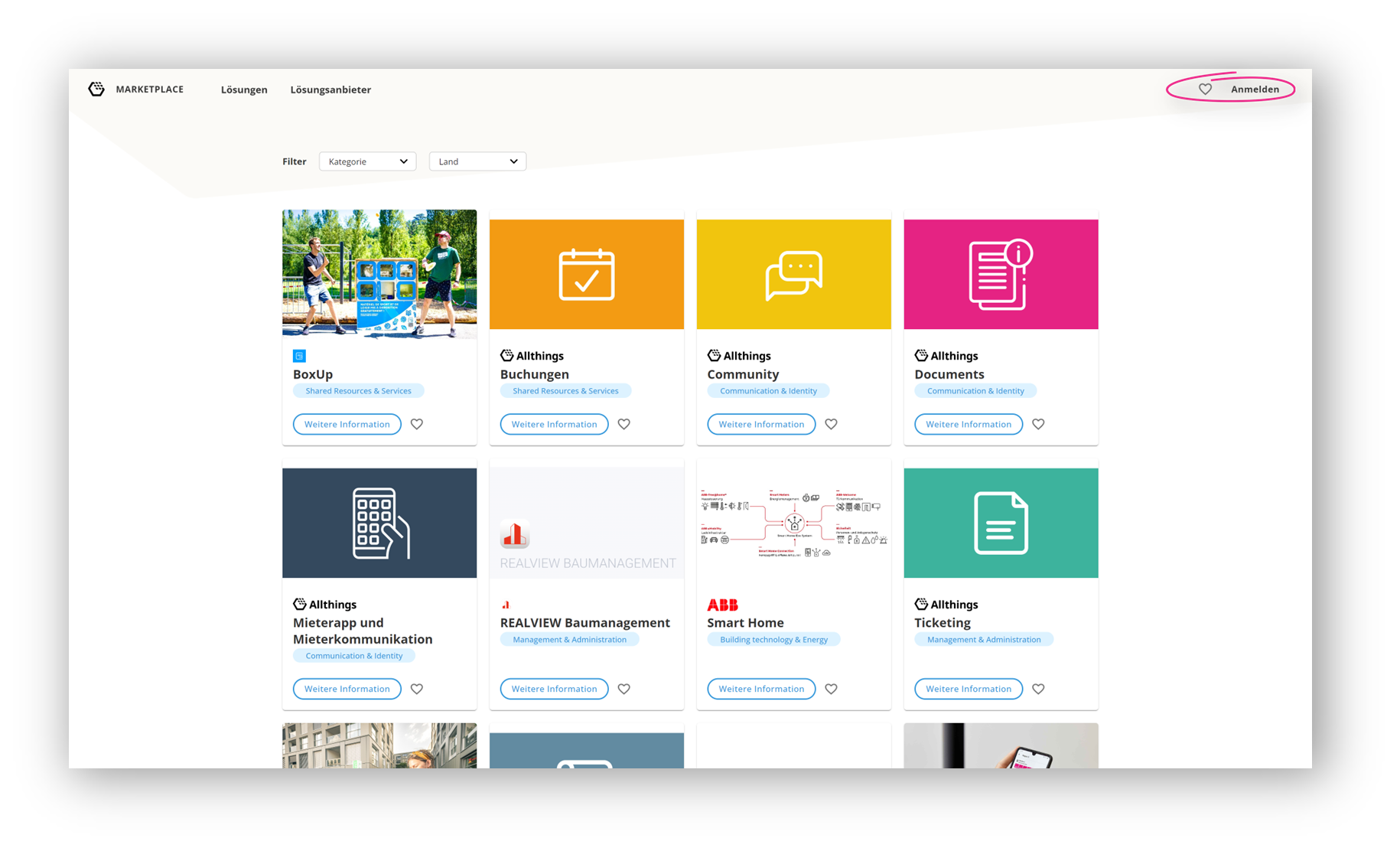Screen dimensions: 1400x851
Task: Click the BoxUp card title
Action: 313,374
